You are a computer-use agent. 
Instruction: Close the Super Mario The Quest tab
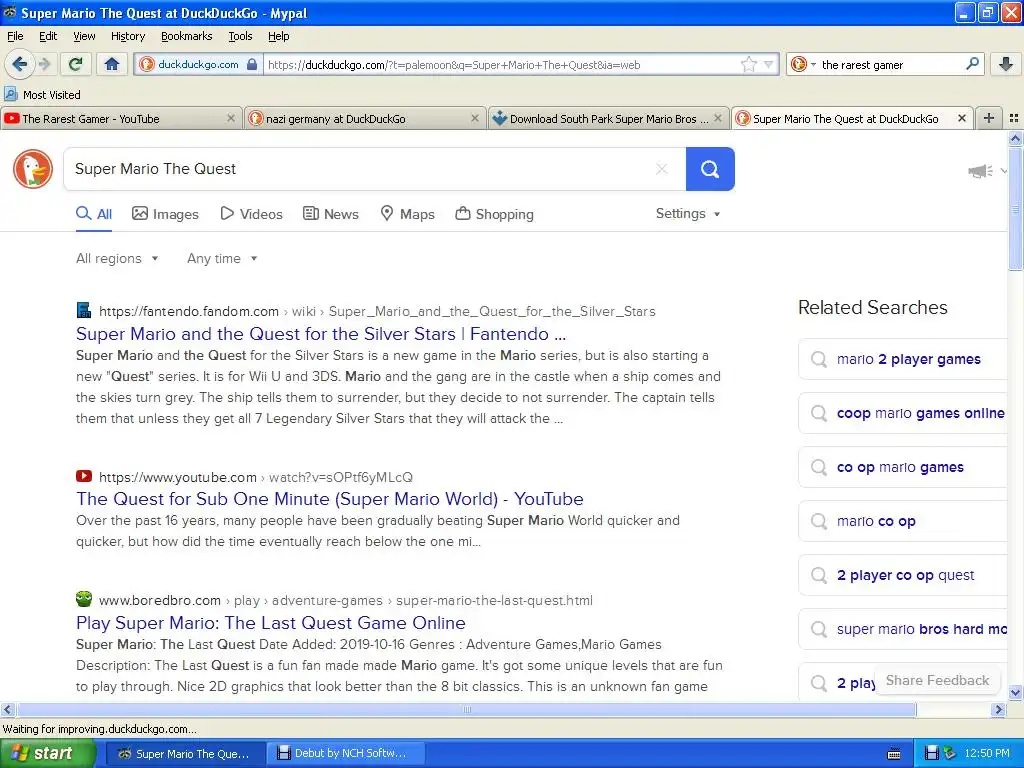tap(961, 118)
